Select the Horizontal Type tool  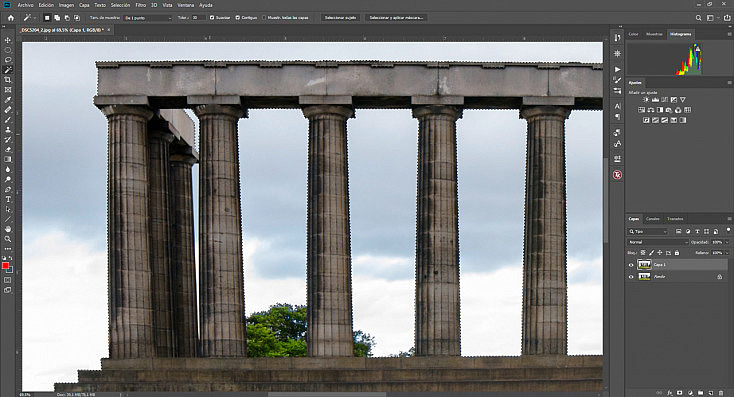coord(8,199)
